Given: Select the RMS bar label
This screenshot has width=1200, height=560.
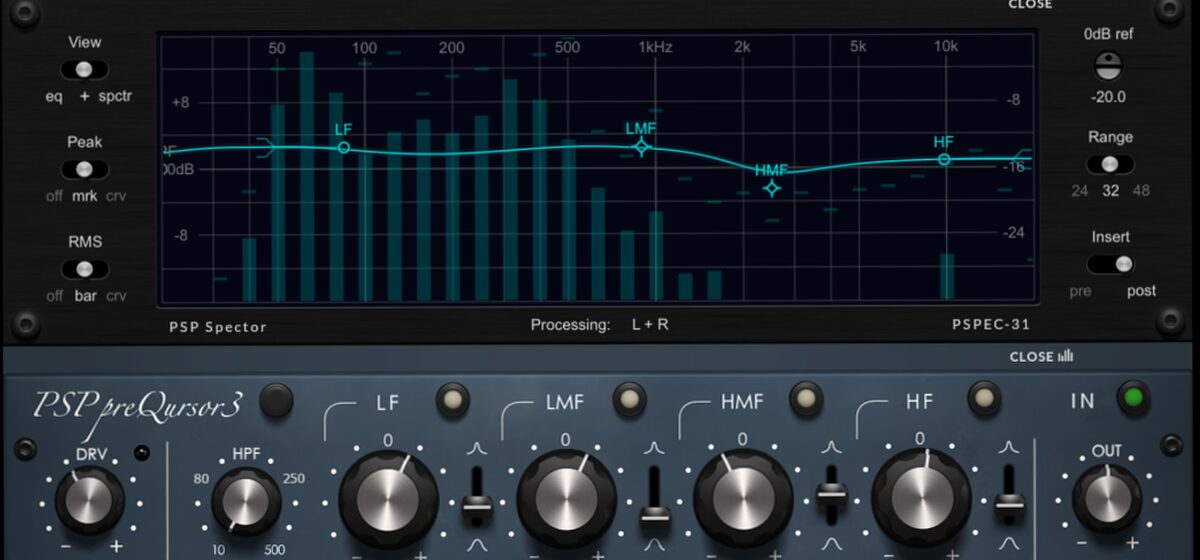Looking at the screenshot, I should [x=85, y=296].
